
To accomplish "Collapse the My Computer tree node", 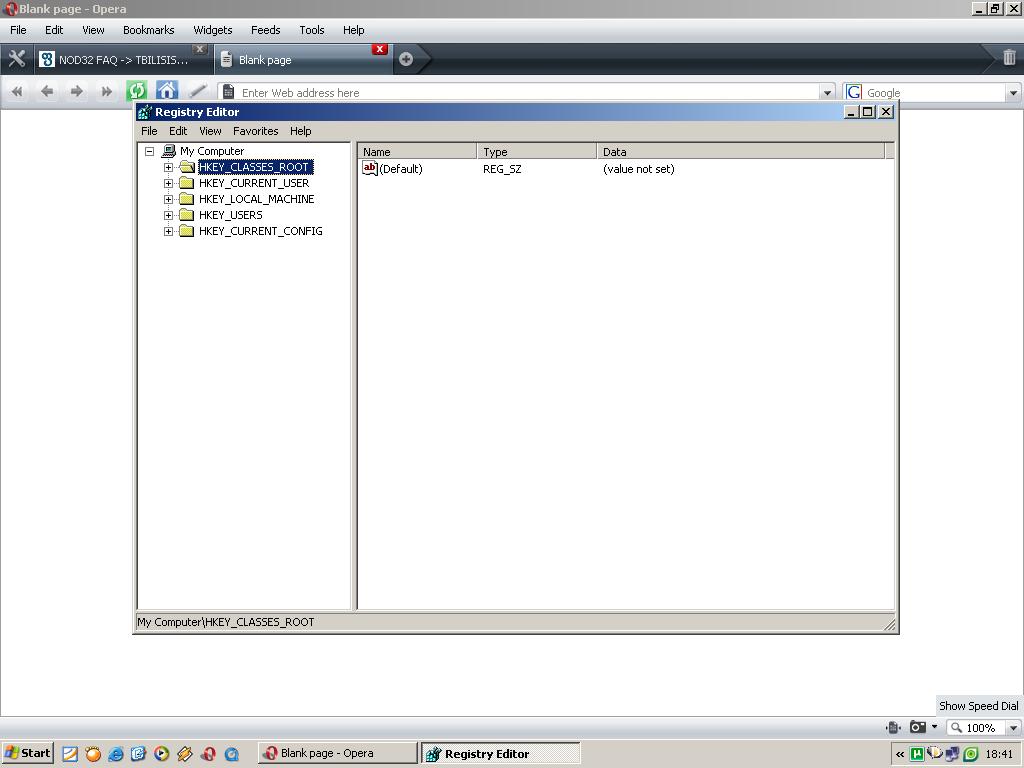I will [149, 151].
